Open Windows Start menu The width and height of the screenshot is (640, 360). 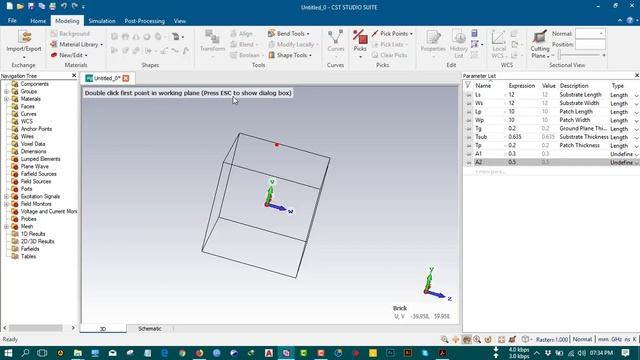click(x=8, y=353)
